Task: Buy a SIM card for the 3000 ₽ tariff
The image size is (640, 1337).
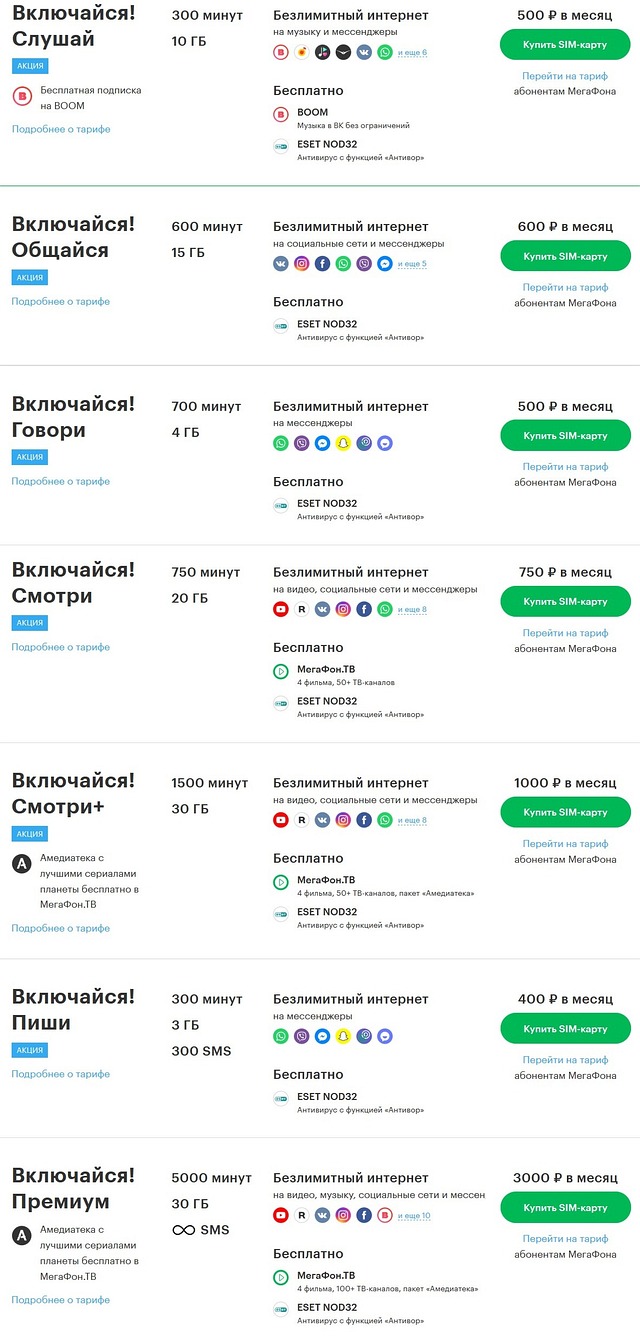Action: pyautogui.click(x=565, y=1207)
